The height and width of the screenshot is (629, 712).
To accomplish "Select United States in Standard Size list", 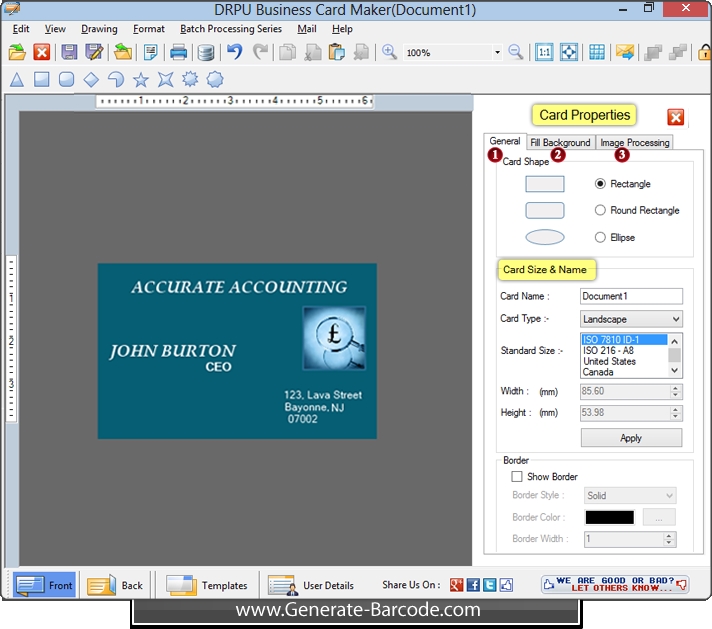I will 624,362.
